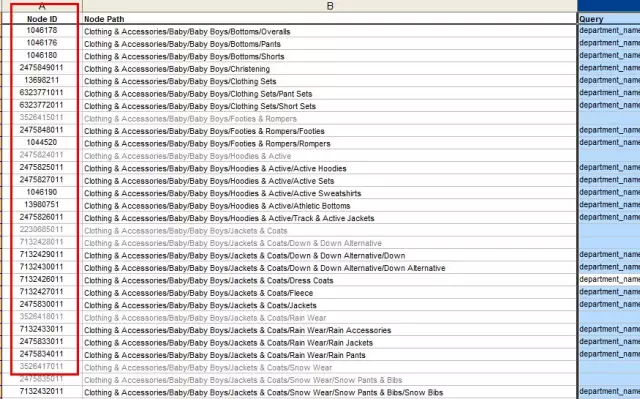Select Node ID cell 1046190

[42, 192]
